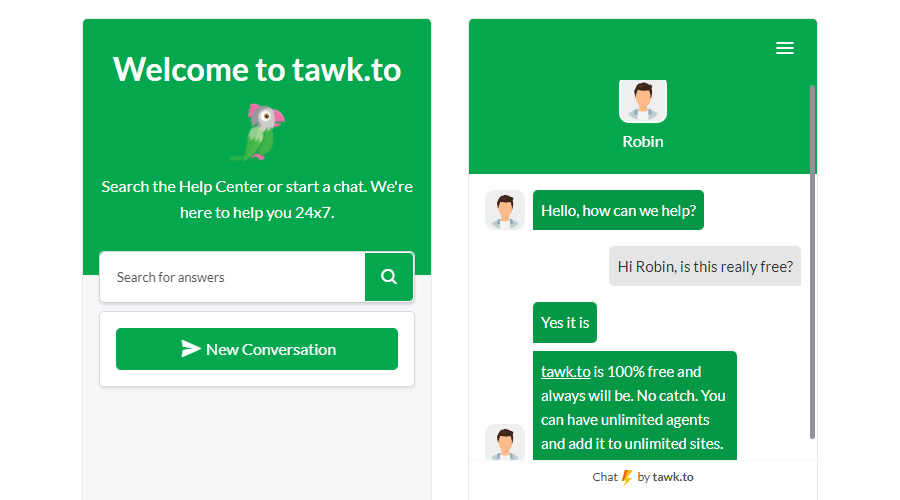The width and height of the screenshot is (900, 500).
Task: Open the hamburger menu in chat header
Action: click(785, 48)
